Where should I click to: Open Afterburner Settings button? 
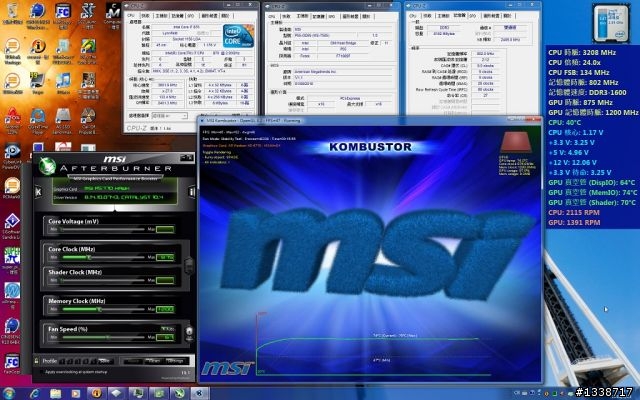click(175, 361)
